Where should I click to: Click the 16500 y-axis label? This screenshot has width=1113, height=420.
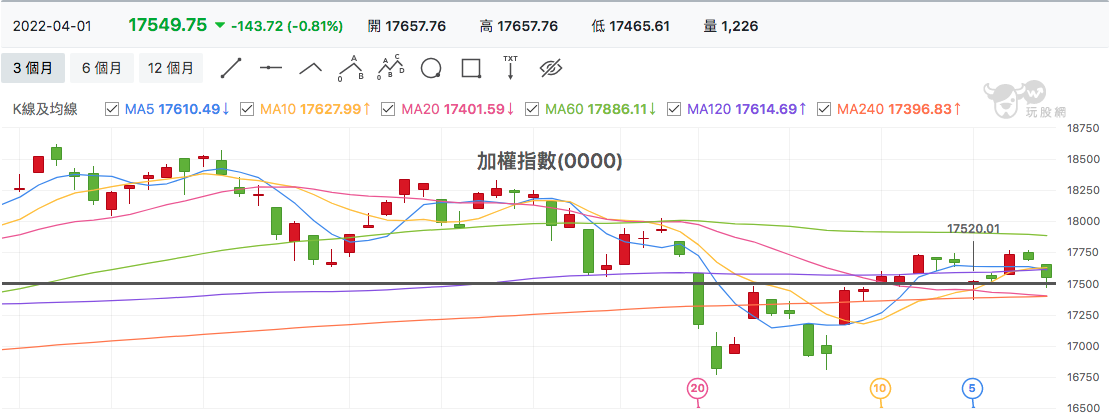point(1084,409)
